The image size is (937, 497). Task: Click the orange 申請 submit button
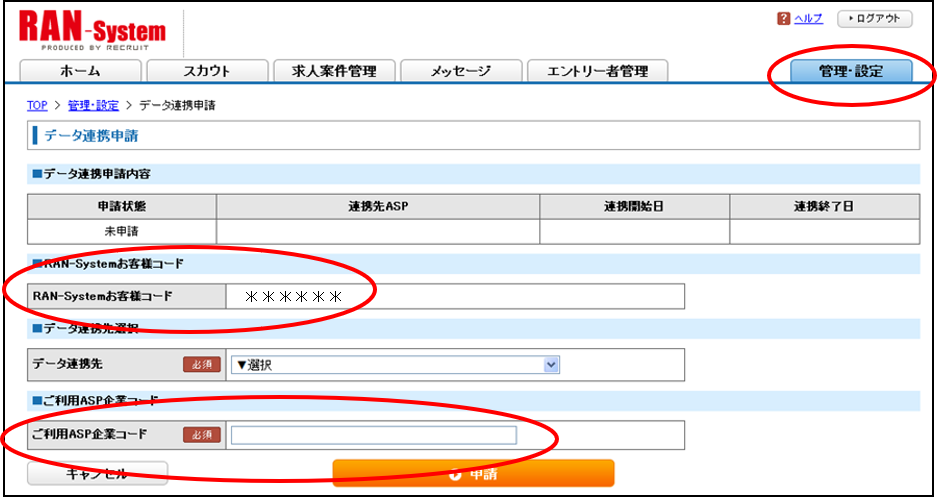pos(473,474)
